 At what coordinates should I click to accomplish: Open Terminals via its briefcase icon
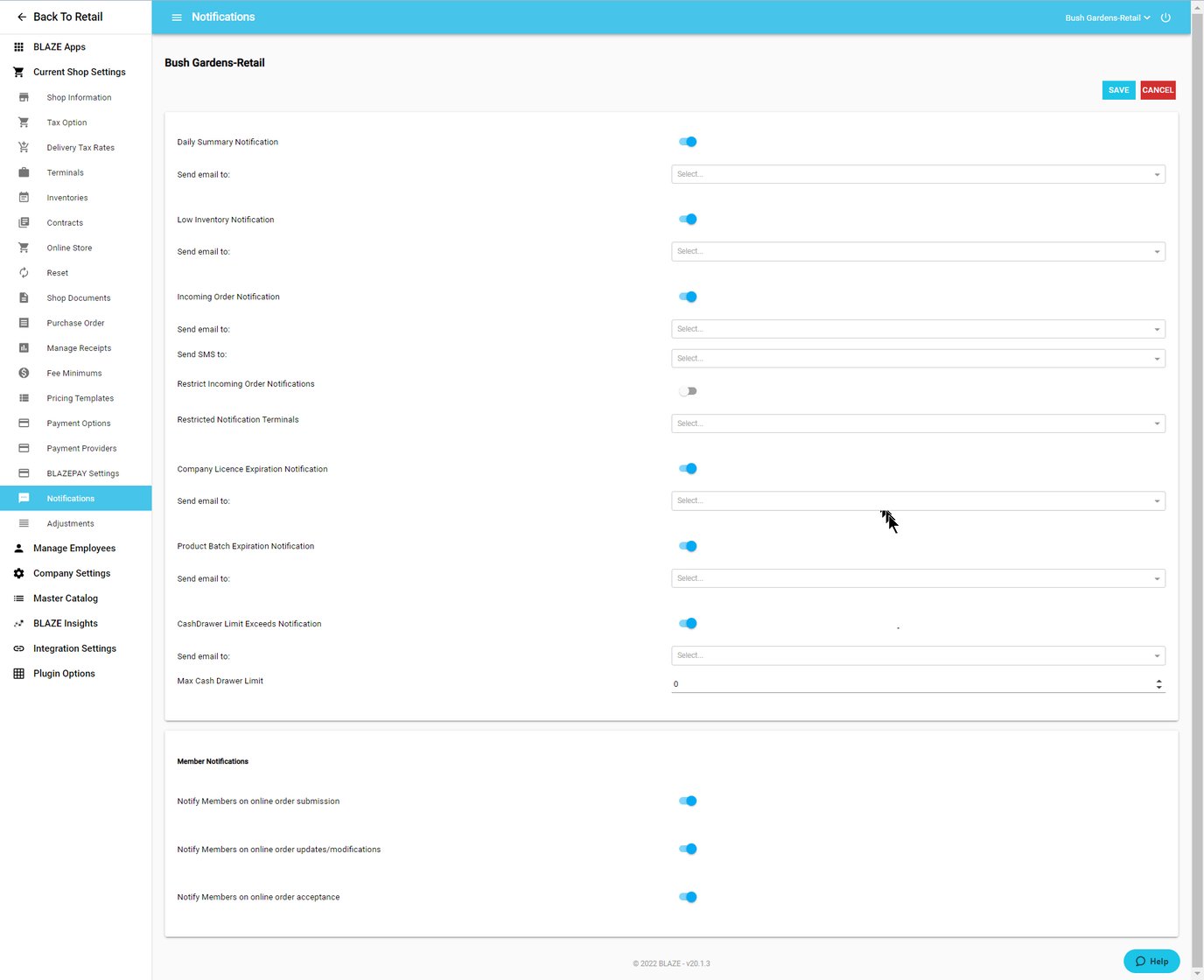tap(24, 172)
